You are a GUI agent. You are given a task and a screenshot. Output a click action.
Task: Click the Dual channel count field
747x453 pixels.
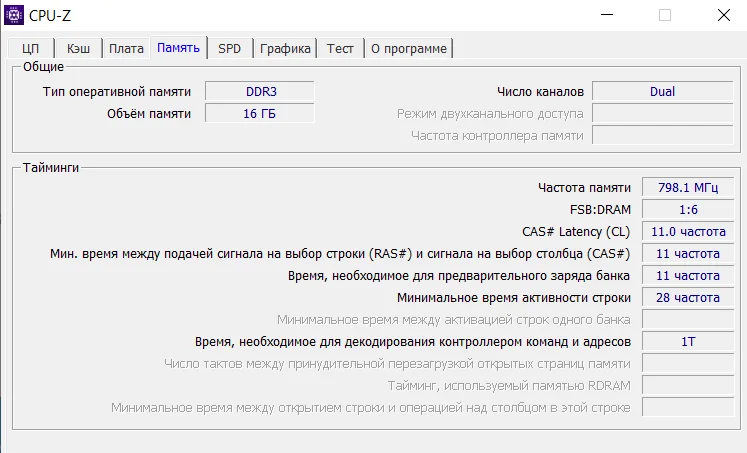point(663,91)
